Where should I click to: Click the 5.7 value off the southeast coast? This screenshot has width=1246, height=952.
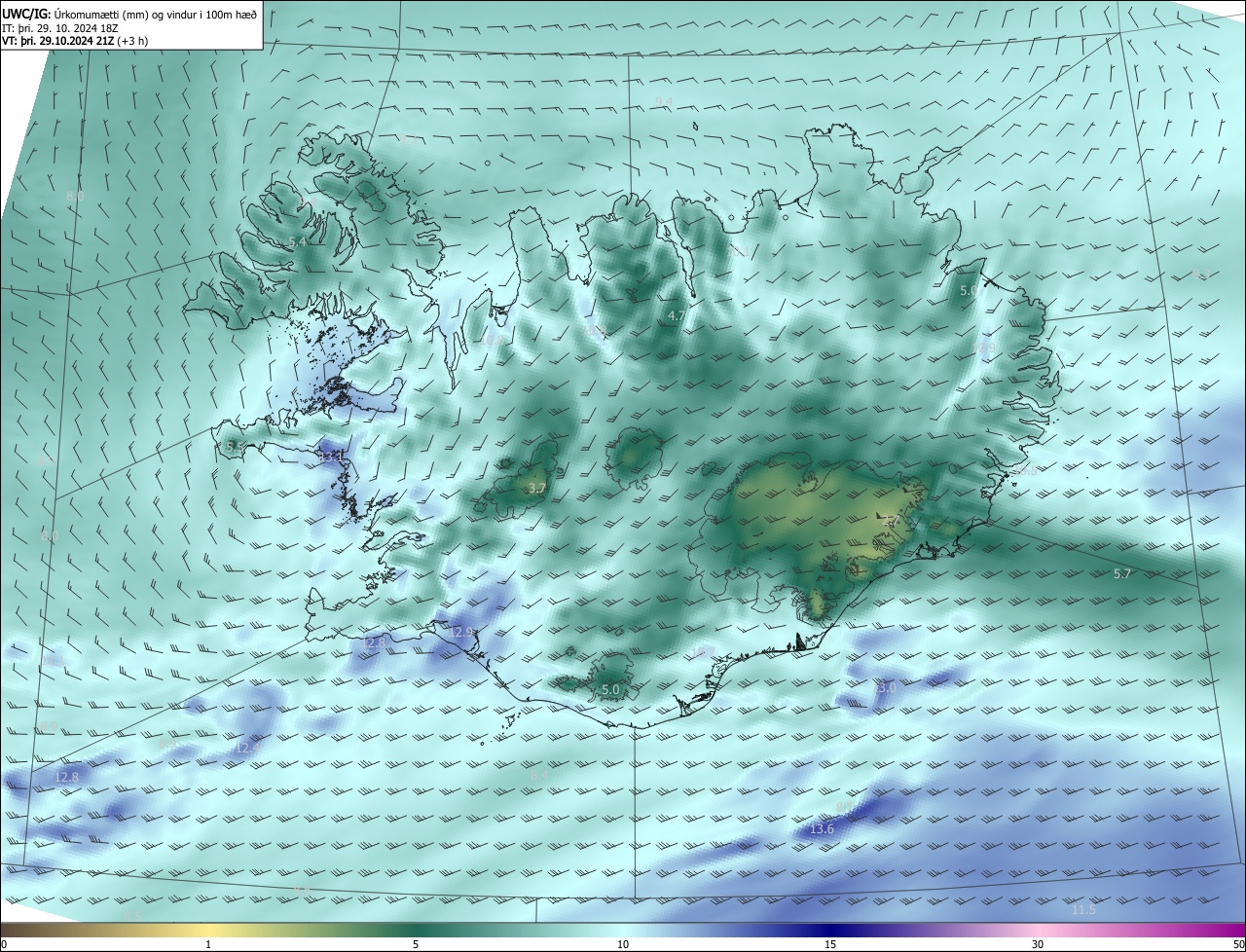point(1122,574)
